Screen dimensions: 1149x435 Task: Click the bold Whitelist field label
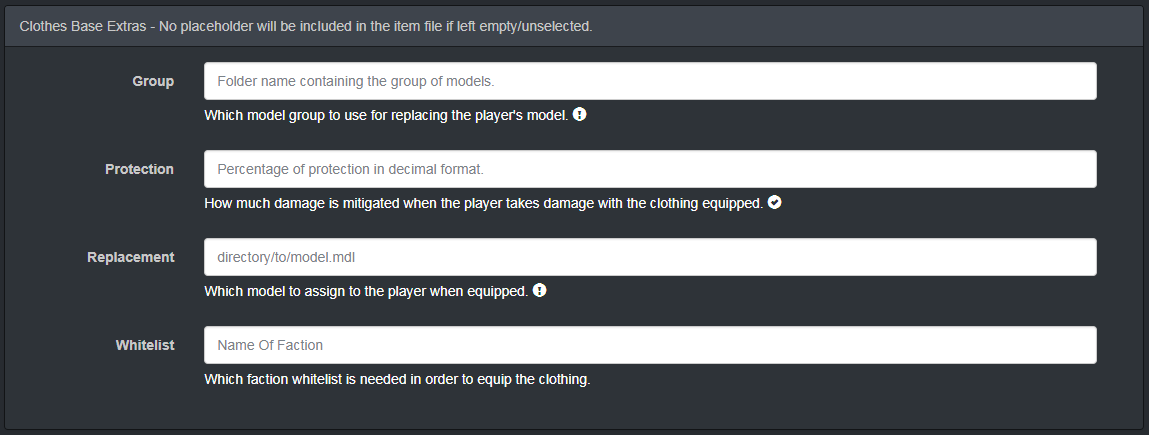144,345
